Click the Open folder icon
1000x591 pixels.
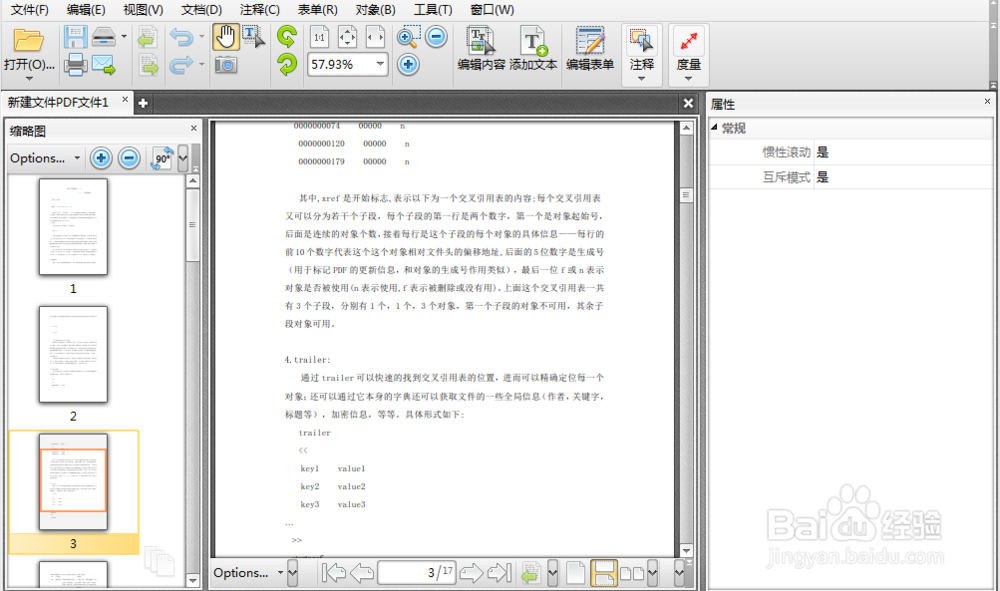pyautogui.click(x=29, y=40)
